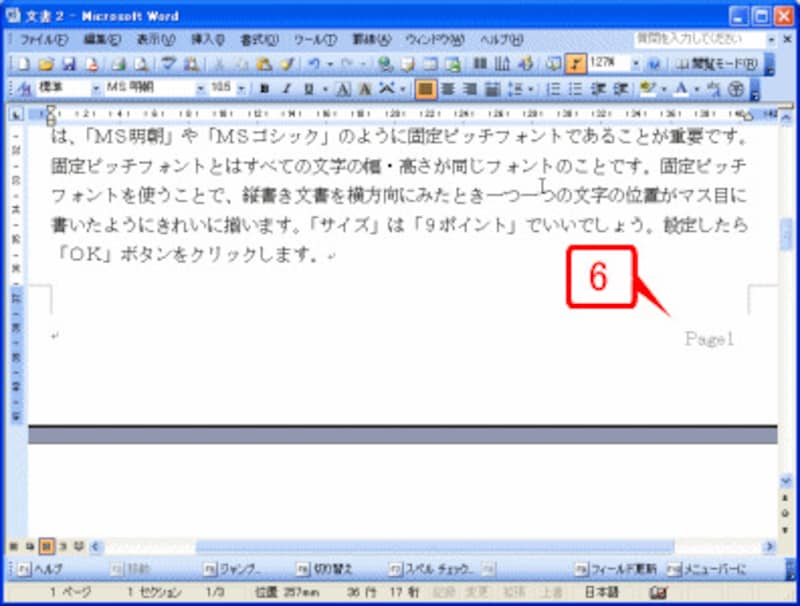
Task: Toggle italic formatting
Action: pos(287,89)
